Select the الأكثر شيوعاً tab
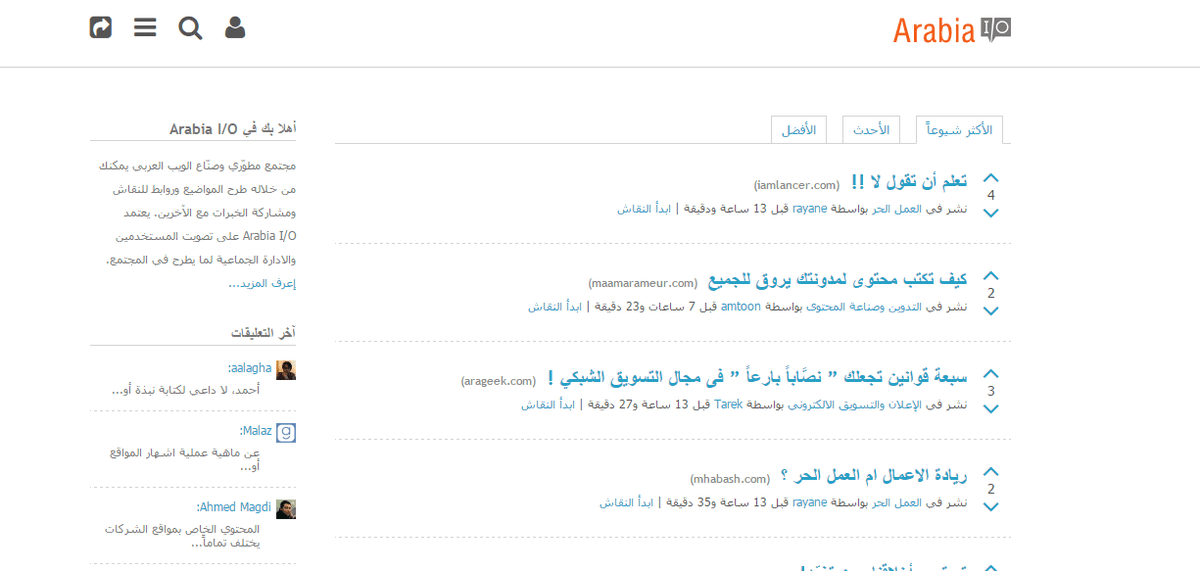The width and height of the screenshot is (1200, 571). (x=959, y=130)
